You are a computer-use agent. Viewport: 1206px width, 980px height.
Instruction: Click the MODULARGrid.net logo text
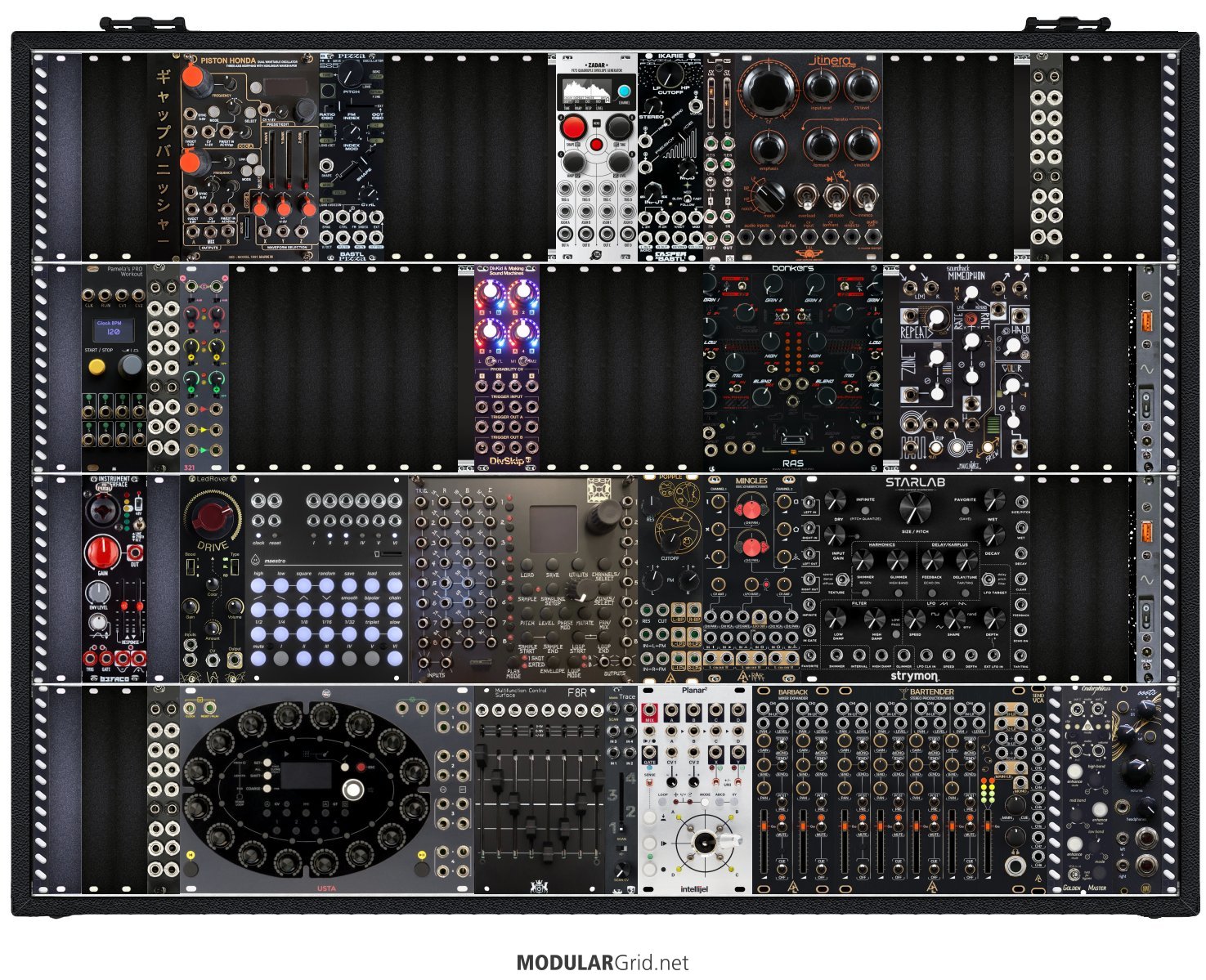pyautogui.click(x=602, y=963)
